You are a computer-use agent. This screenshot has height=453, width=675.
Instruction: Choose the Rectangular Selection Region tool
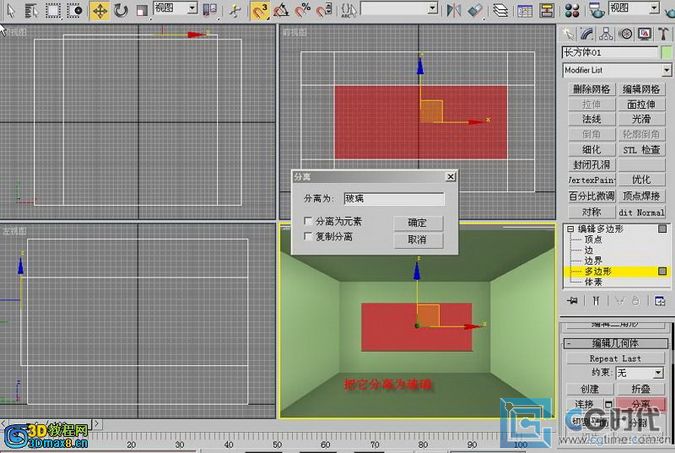[53, 10]
